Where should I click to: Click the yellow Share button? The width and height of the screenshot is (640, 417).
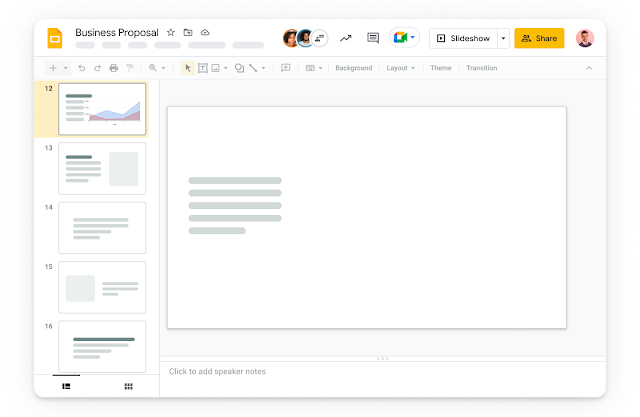pyautogui.click(x=539, y=38)
